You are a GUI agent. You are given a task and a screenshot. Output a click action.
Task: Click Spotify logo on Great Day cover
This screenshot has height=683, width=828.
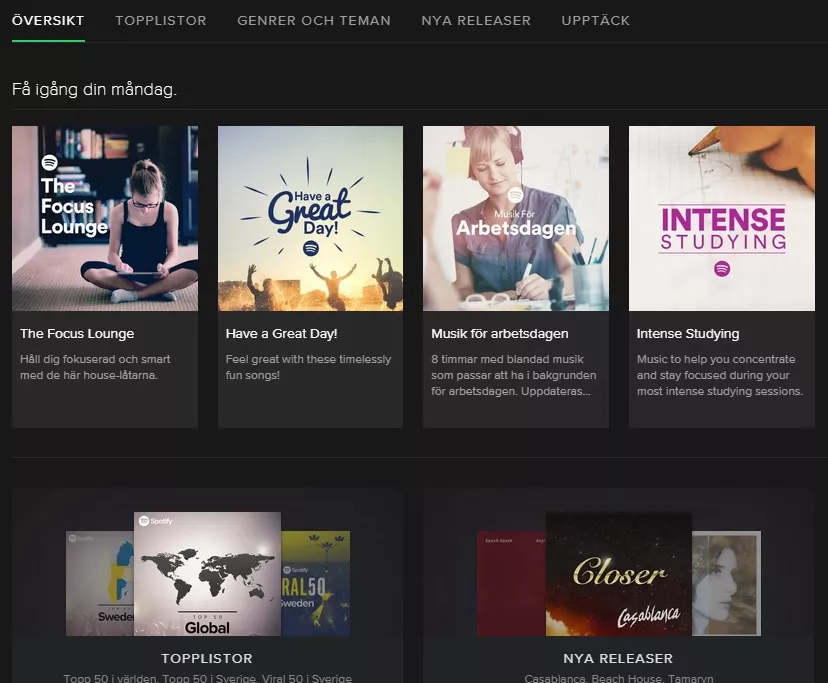(311, 248)
